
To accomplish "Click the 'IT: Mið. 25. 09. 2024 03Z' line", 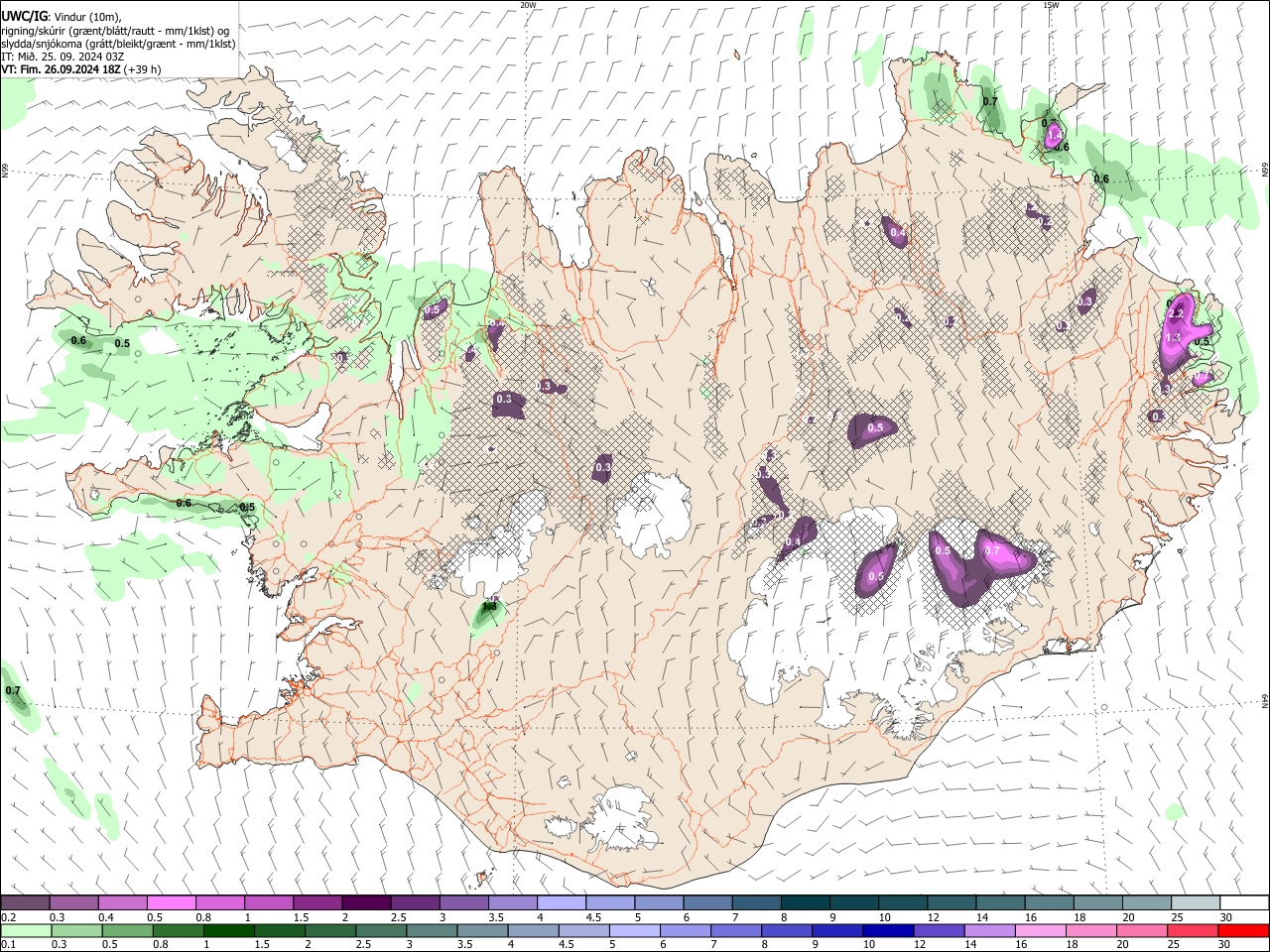I will [x=63, y=57].
